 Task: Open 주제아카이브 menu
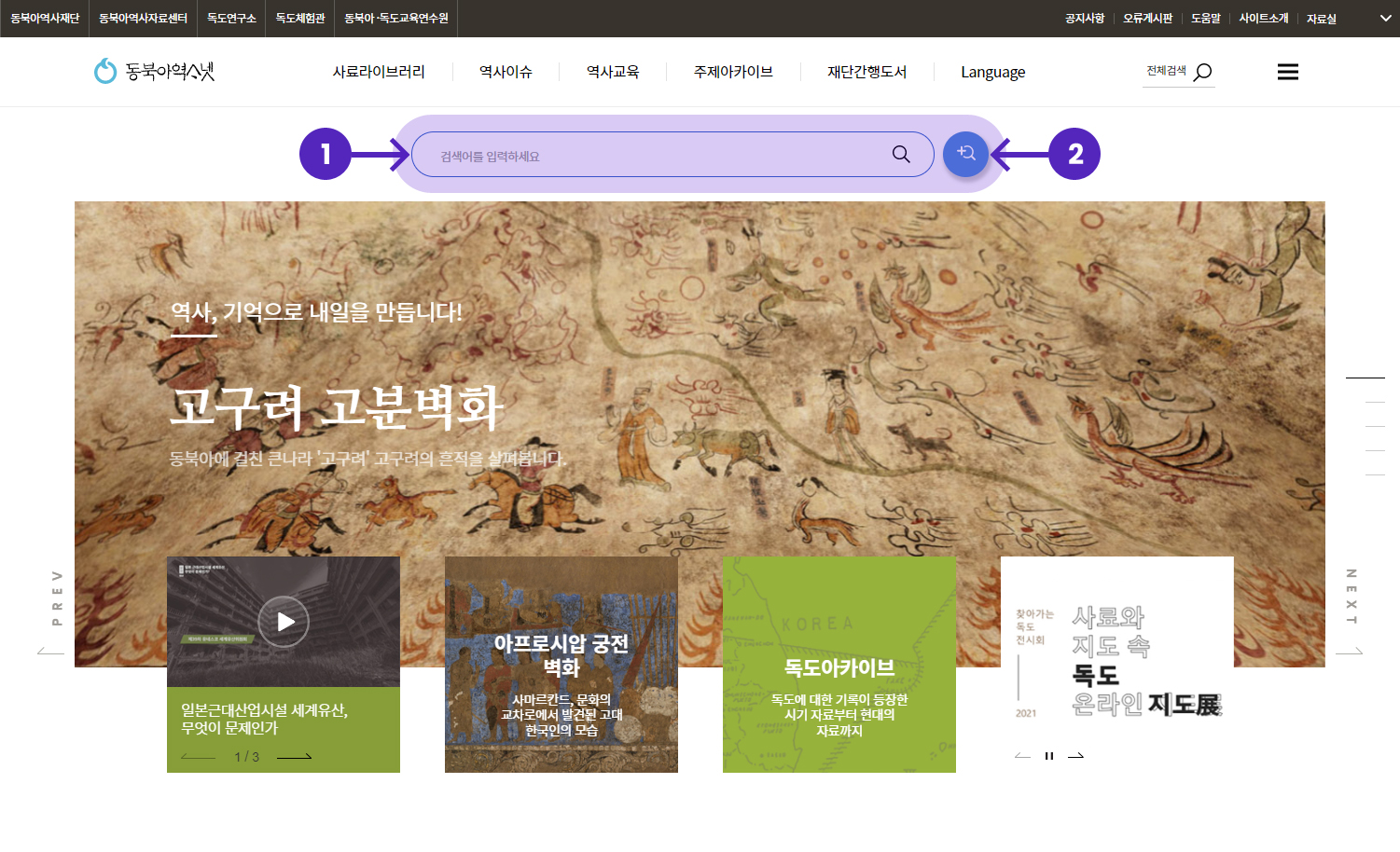pos(733,72)
